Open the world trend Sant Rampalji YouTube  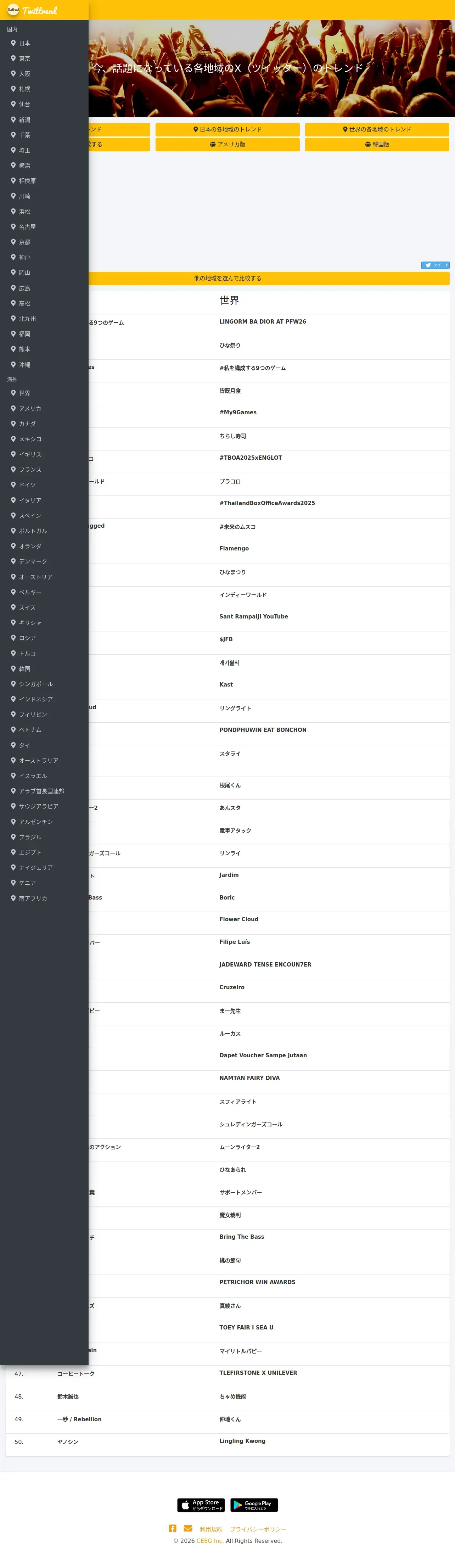[x=254, y=617]
